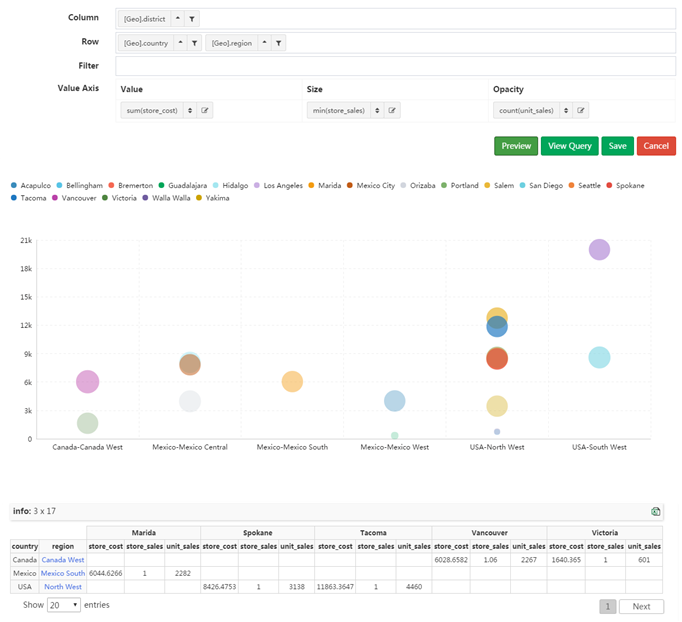Click filter icon on [Geo].region row
Viewport: 682px width, 622px height.
tap(279, 43)
